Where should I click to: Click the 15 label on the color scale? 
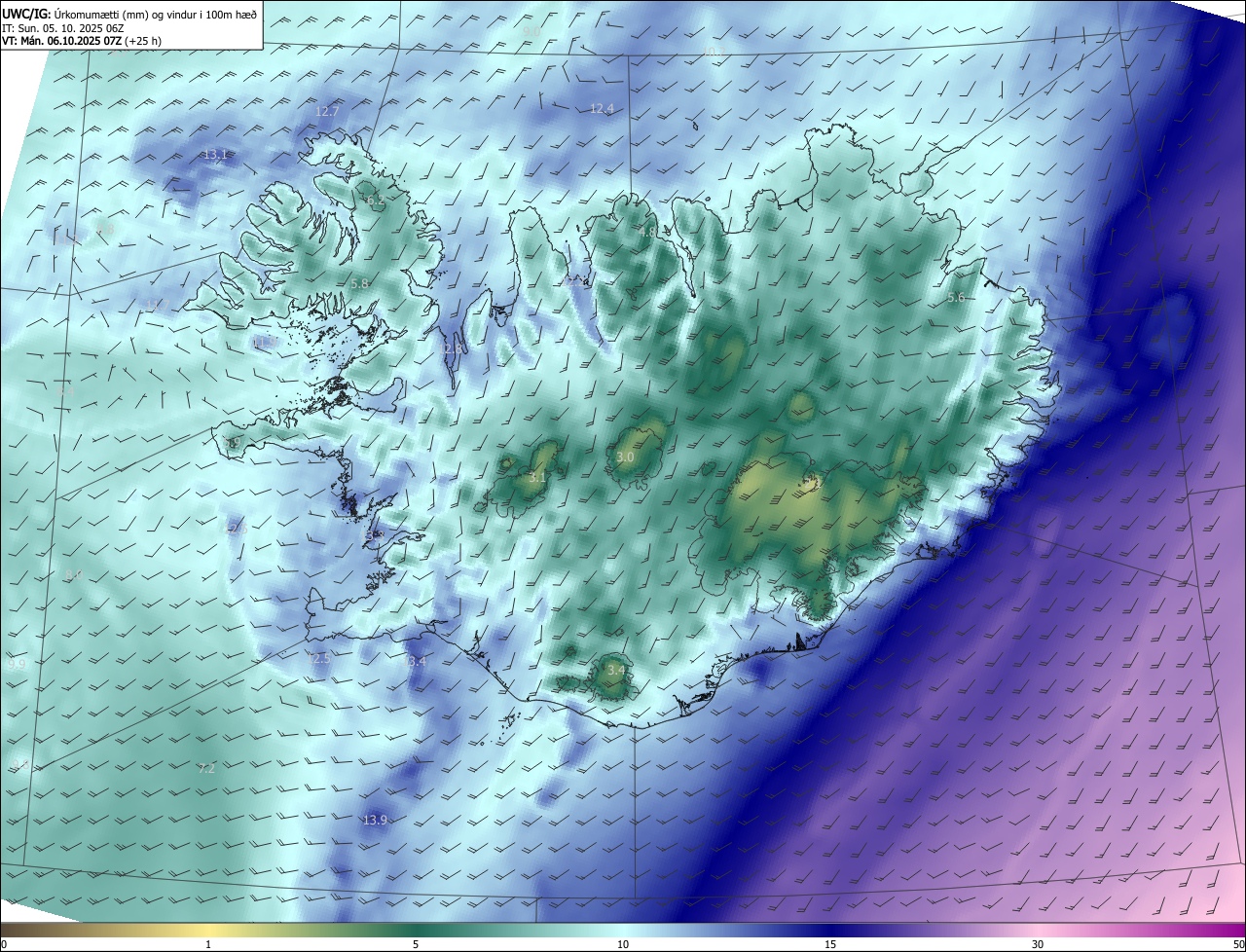(x=830, y=944)
